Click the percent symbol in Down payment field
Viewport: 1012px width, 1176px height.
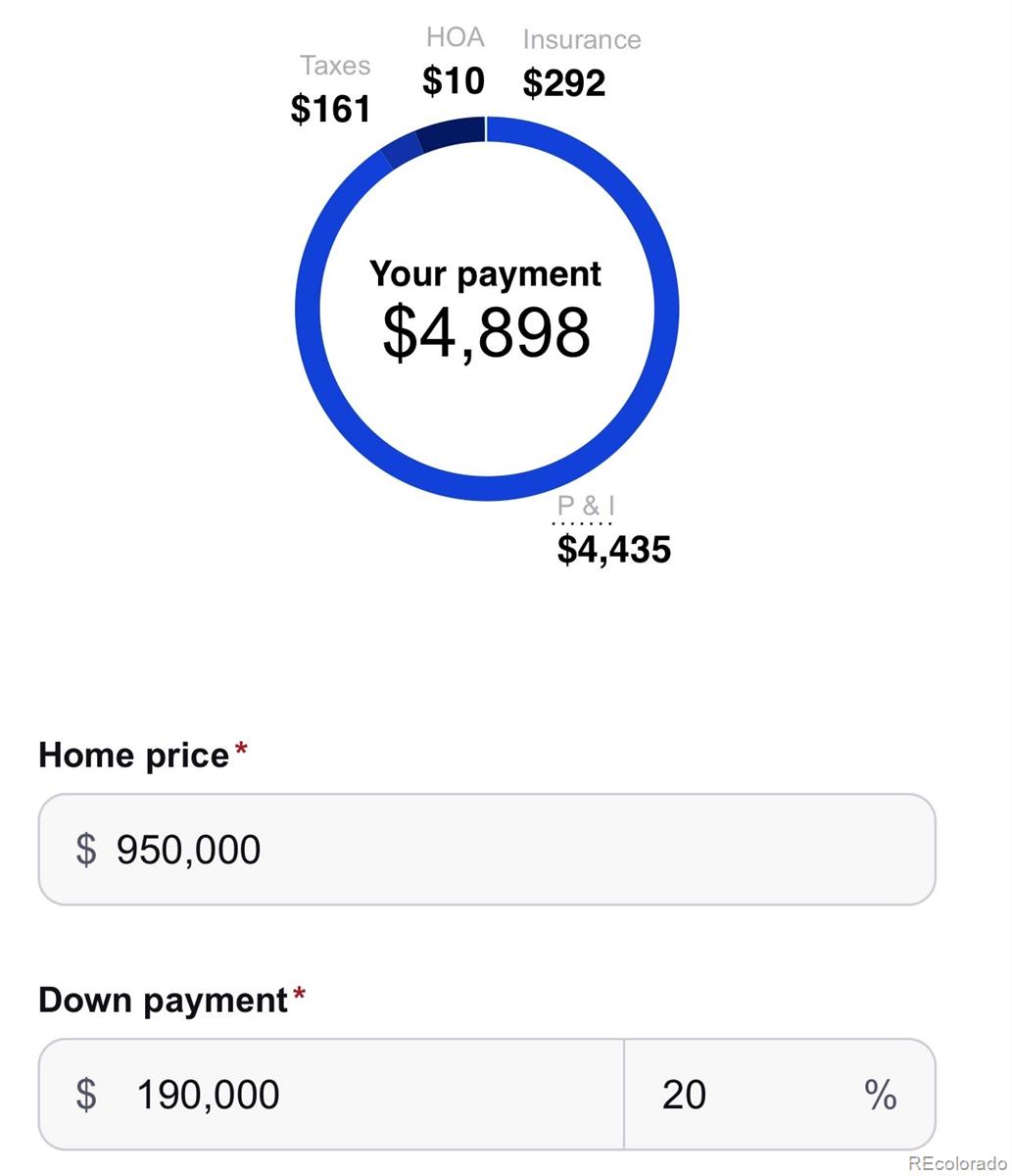click(x=881, y=1095)
